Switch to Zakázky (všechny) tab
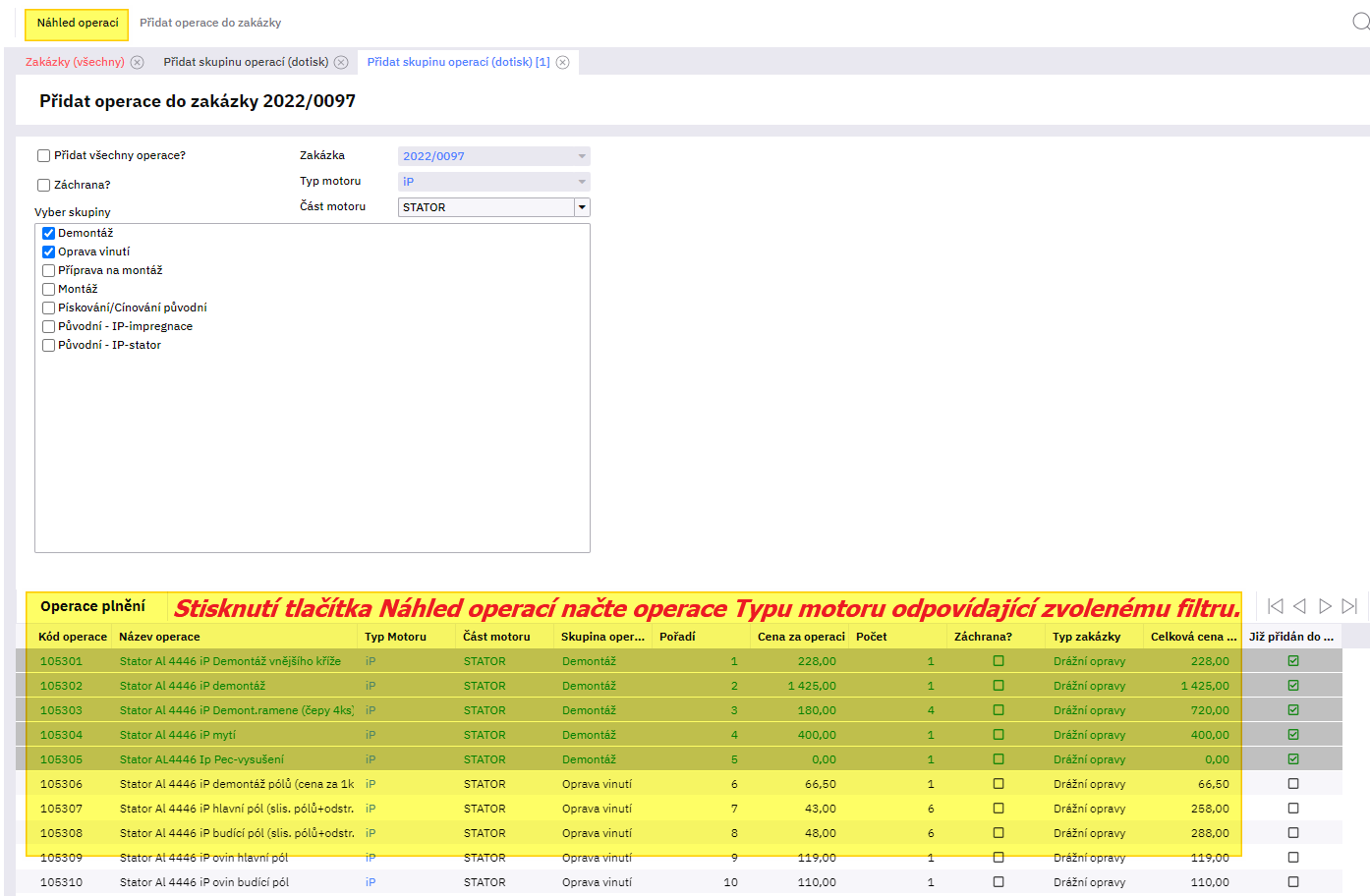Image resolution: width=1370 pixels, height=896 pixels. [x=75, y=62]
